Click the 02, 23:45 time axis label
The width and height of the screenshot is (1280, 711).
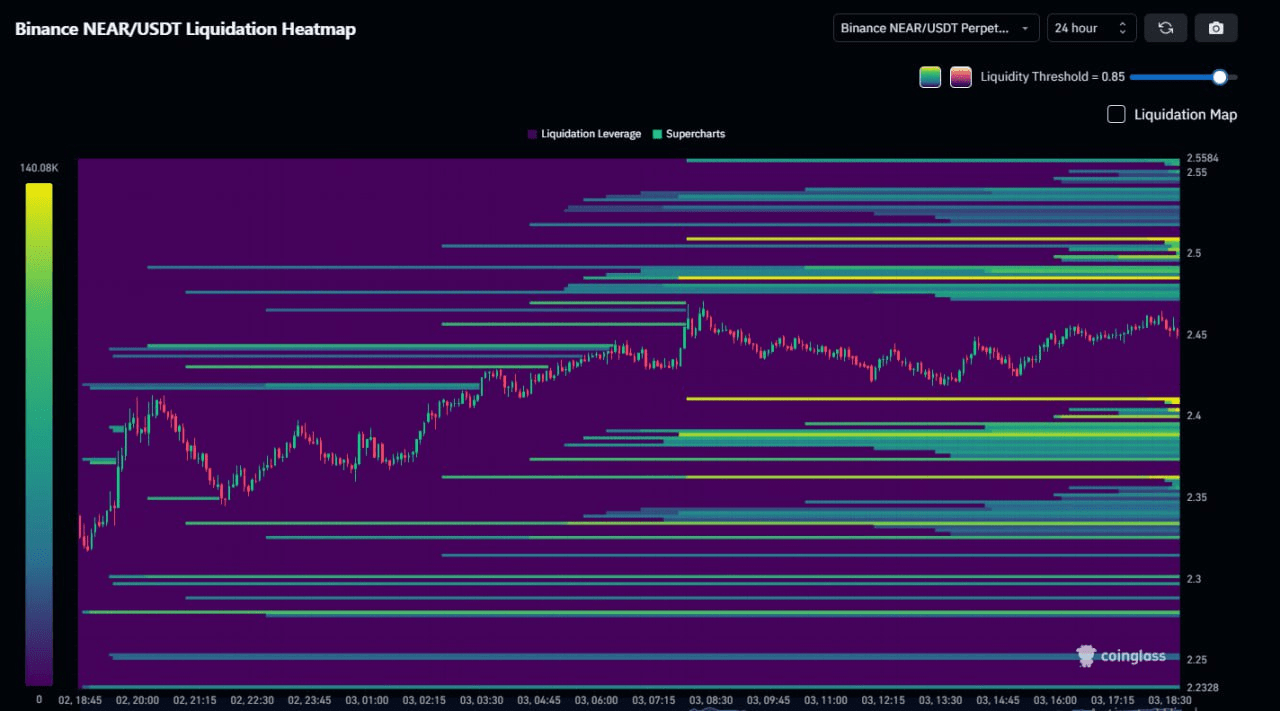[309, 700]
